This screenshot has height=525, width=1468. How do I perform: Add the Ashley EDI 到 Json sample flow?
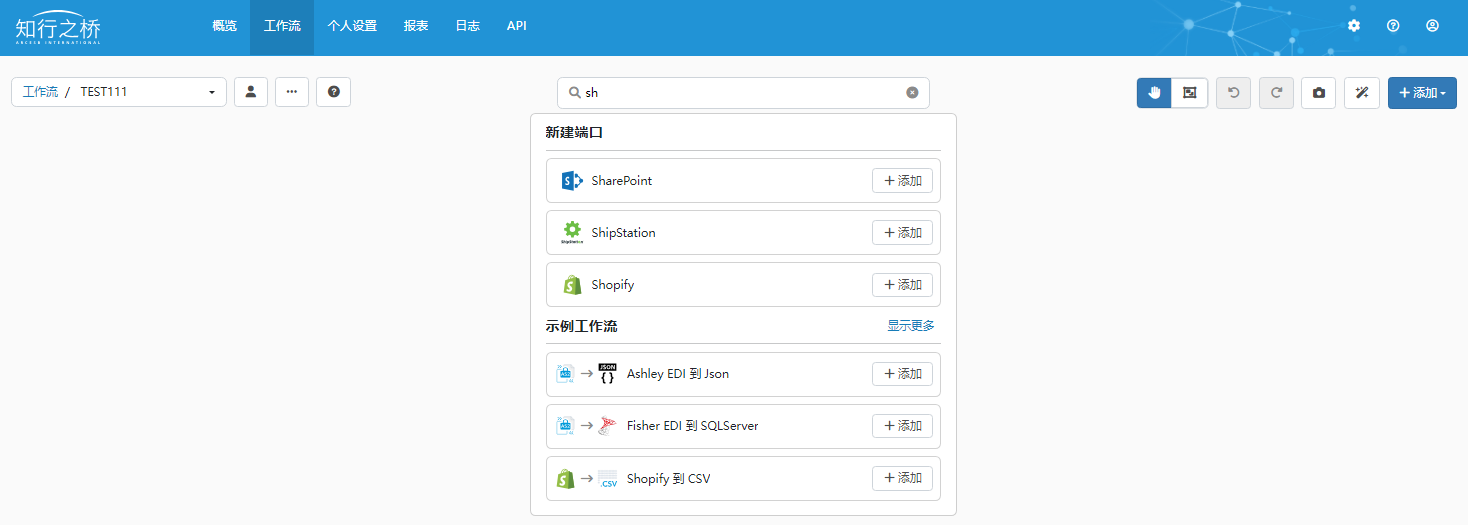pos(902,373)
